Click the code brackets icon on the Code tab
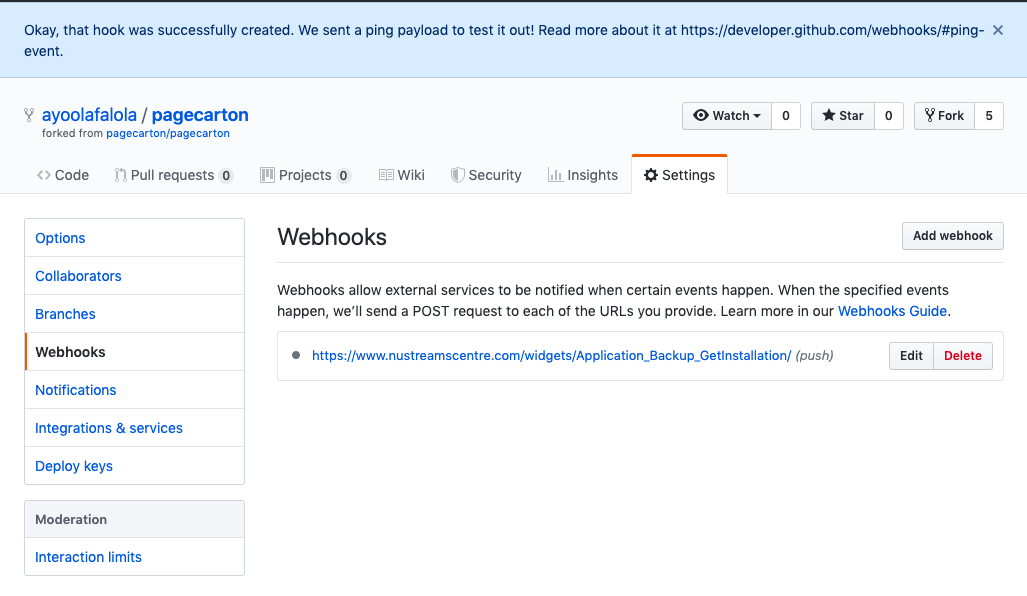 click(x=44, y=175)
